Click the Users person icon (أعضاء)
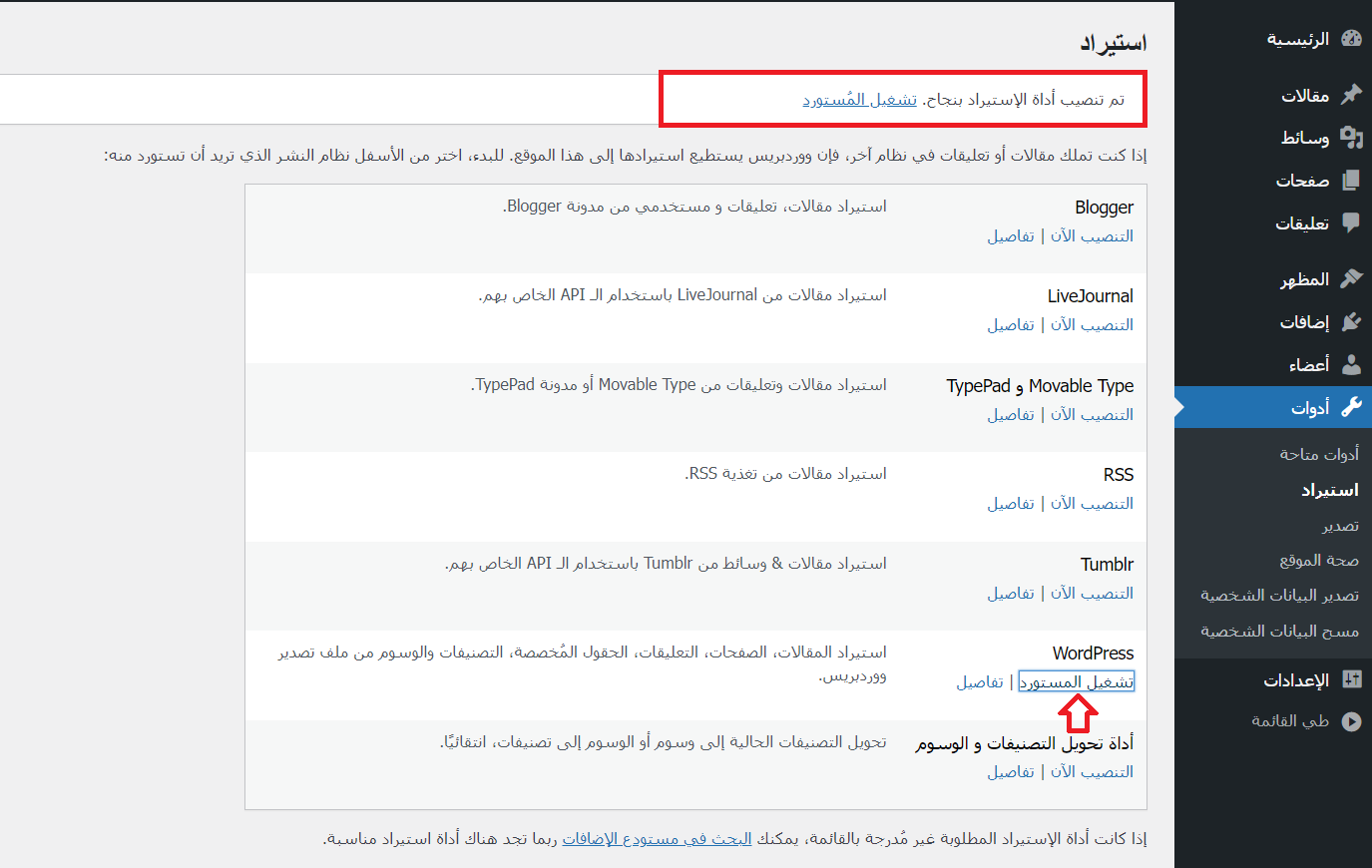Screen dimensions: 1372x868 (1351, 365)
